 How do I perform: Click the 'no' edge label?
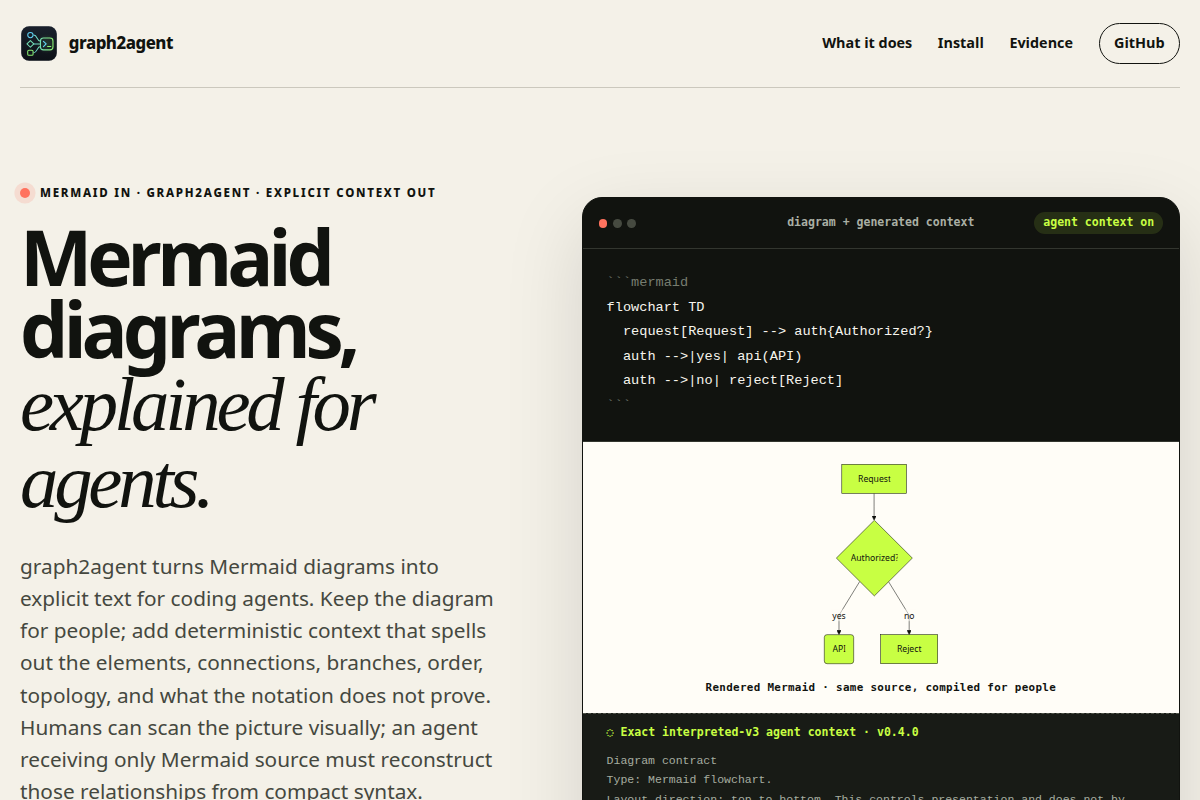(x=909, y=616)
